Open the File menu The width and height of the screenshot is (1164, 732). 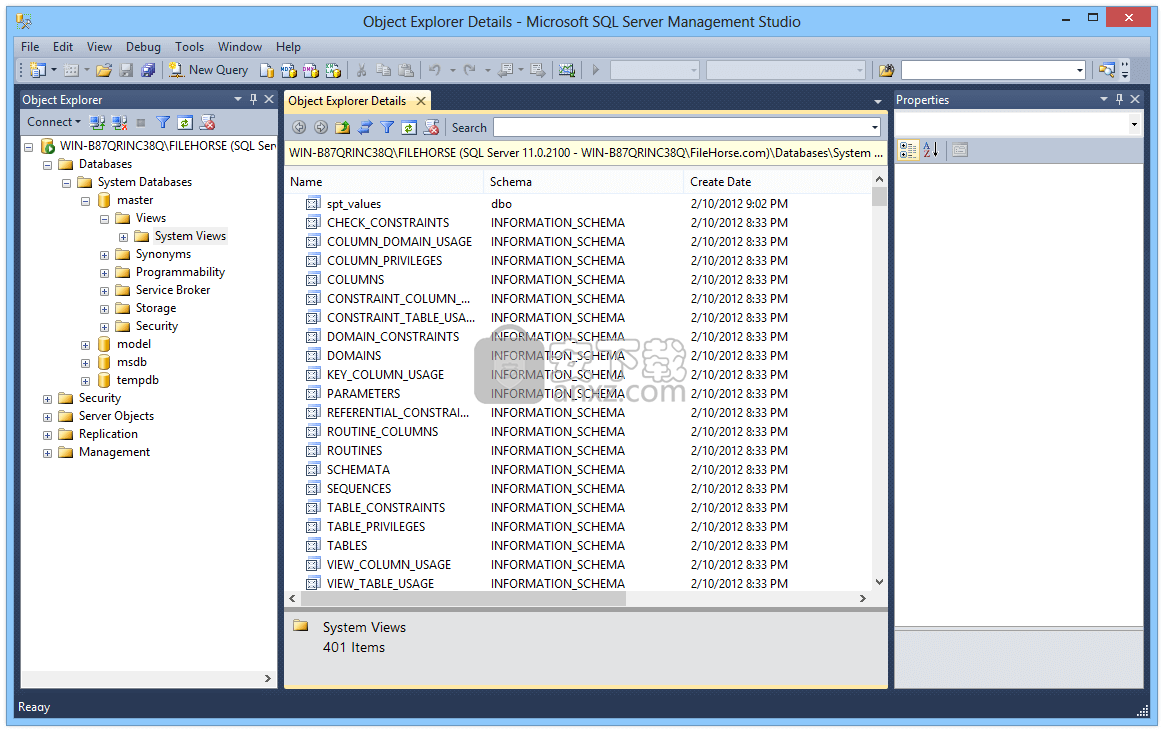click(x=30, y=47)
